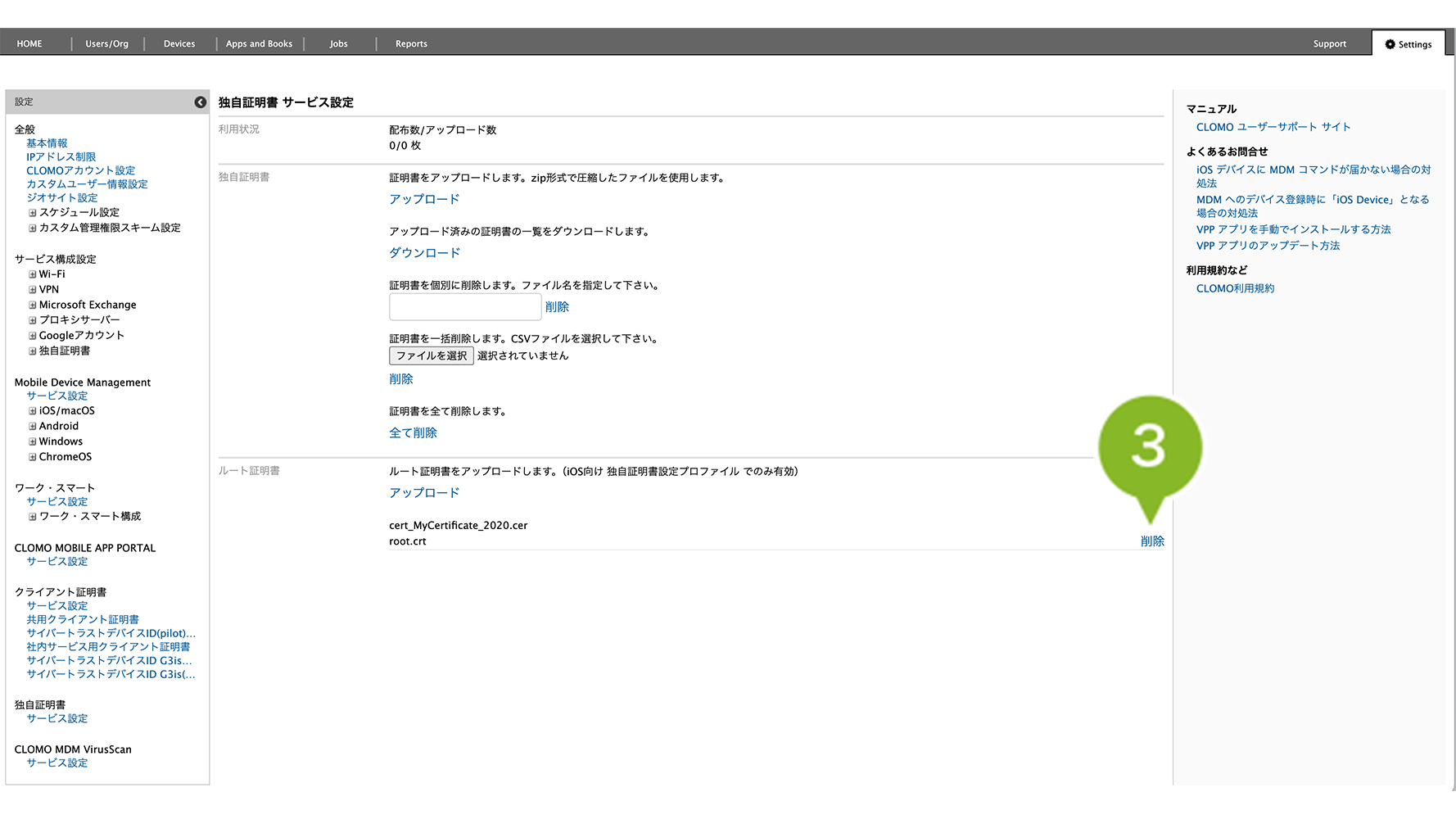Open the Apps and Books tab

[x=259, y=44]
